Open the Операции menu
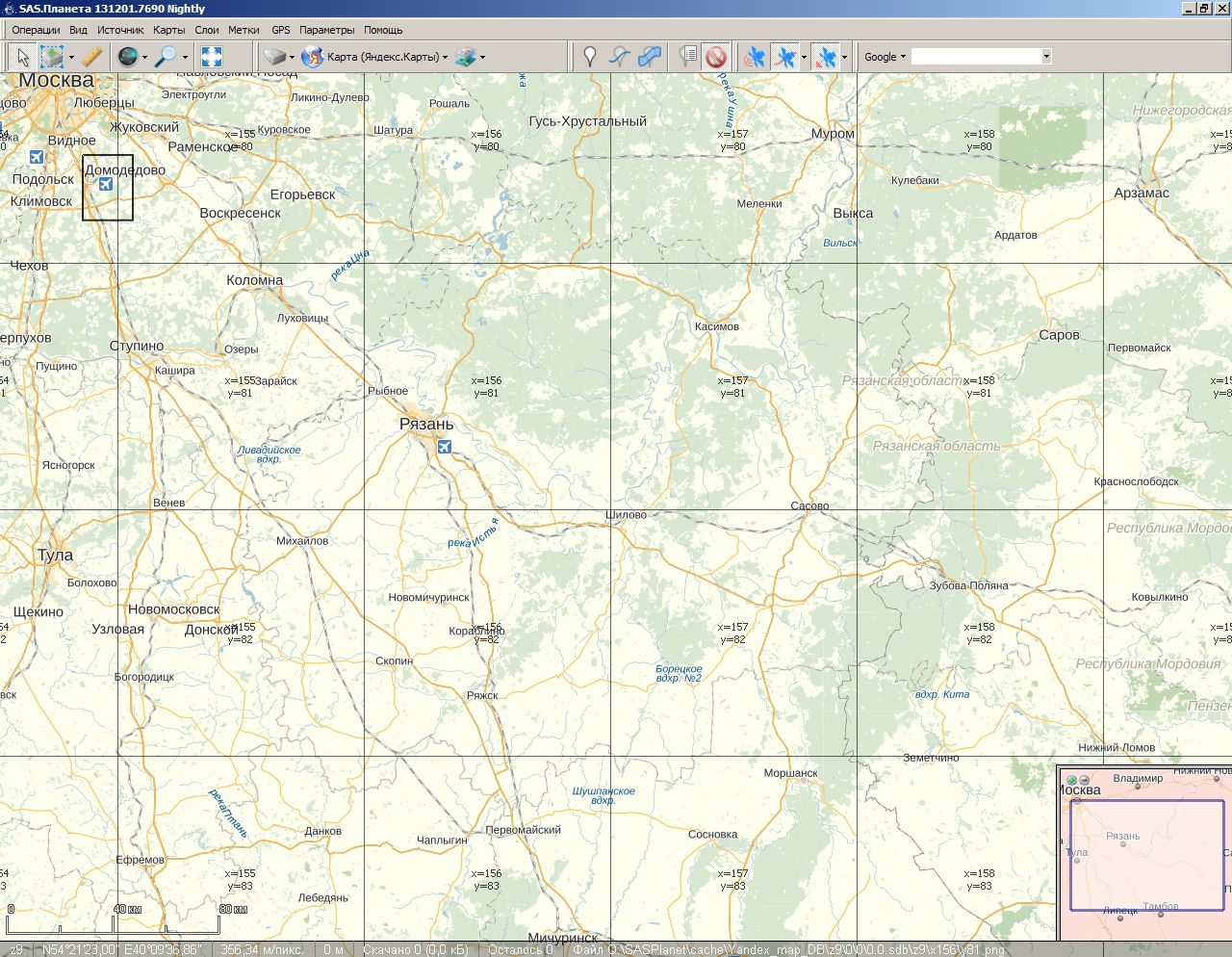1232x957 pixels. tap(36, 30)
